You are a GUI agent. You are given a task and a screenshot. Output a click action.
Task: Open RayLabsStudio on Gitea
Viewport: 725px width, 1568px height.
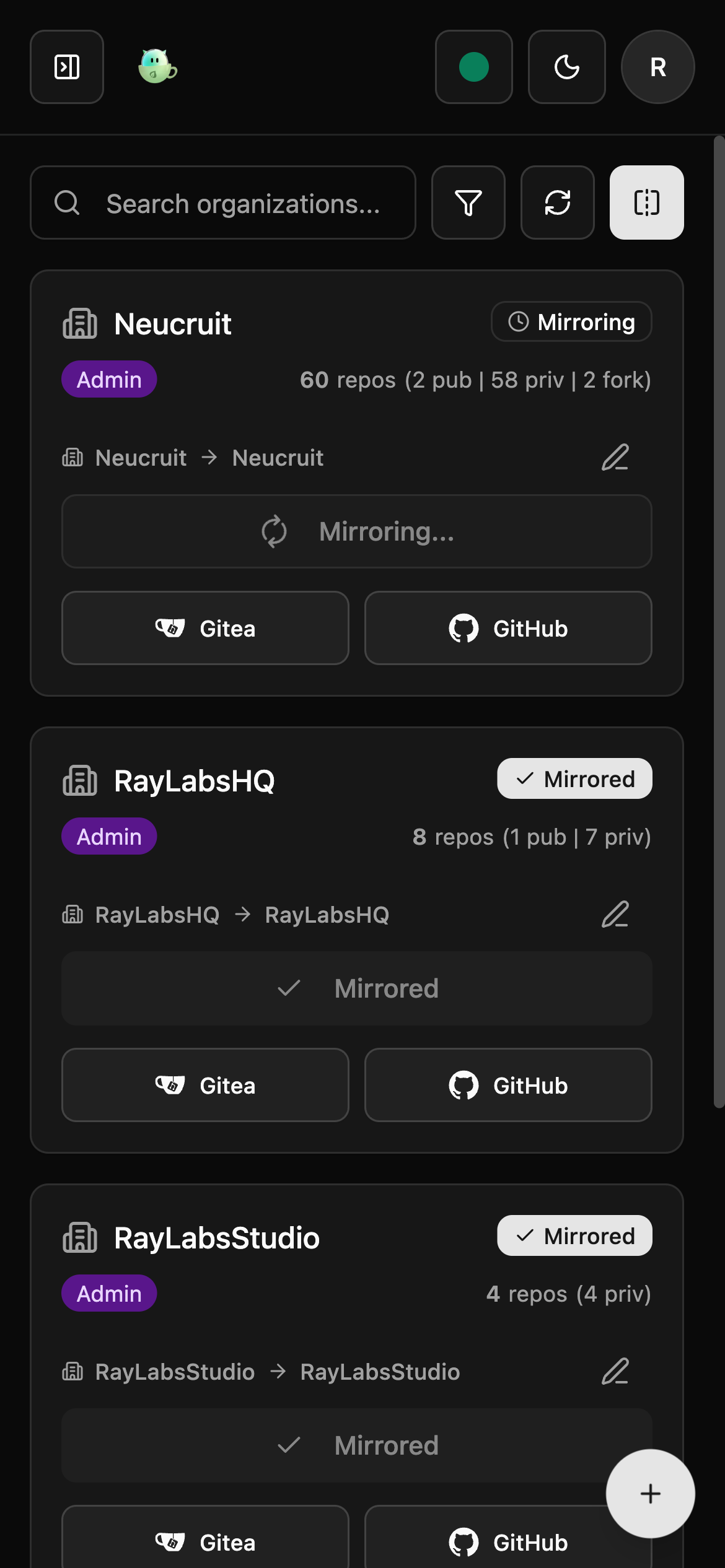205,1542
